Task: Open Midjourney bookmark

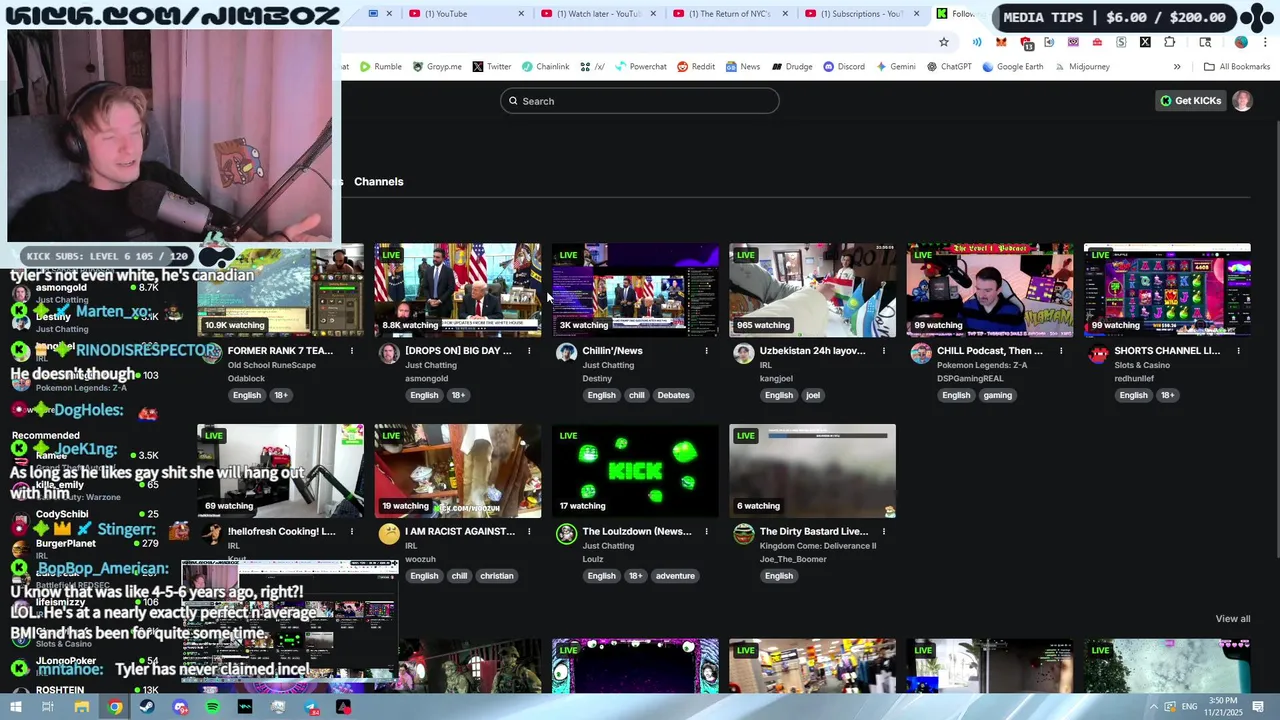Action: (1081, 67)
